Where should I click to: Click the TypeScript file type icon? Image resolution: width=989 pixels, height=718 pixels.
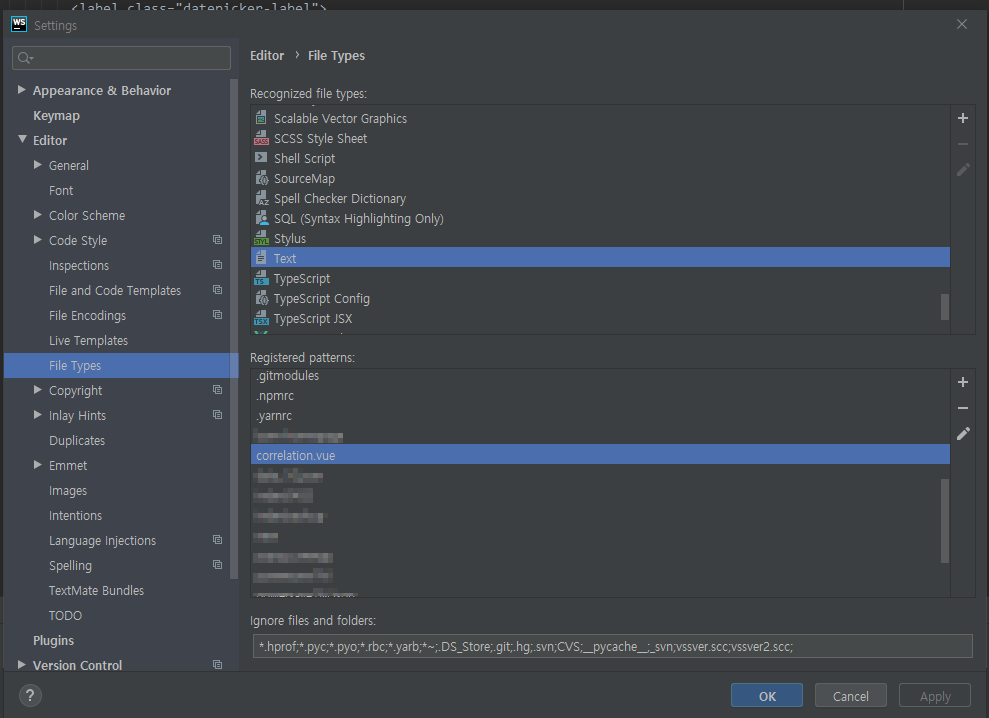click(261, 278)
